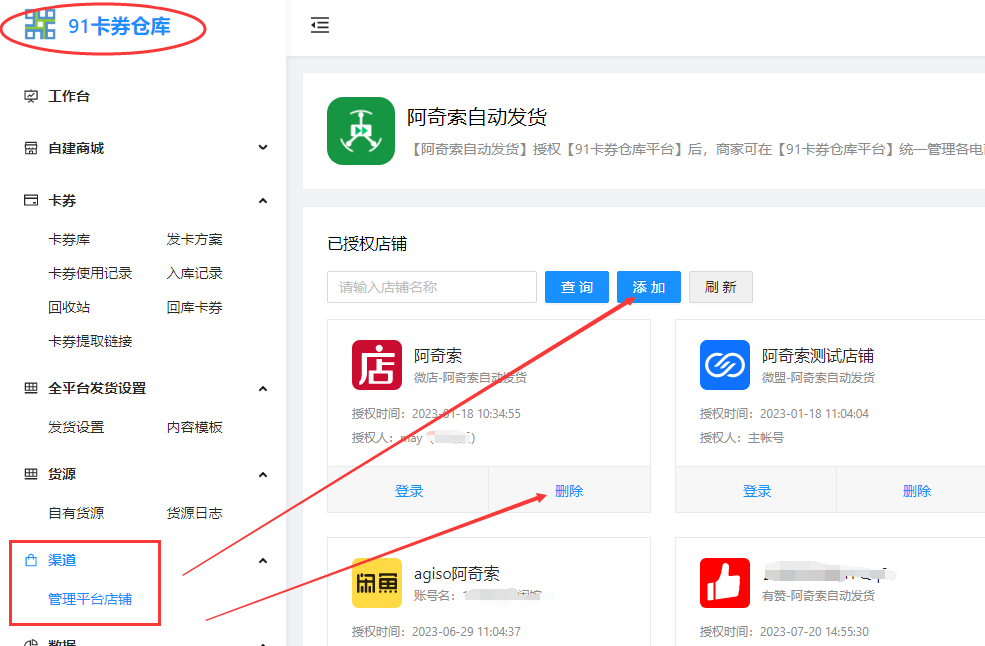985x646 pixels.
Task: Open 卡券提取链接 submenu item
Action: click(x=90, y=341)
